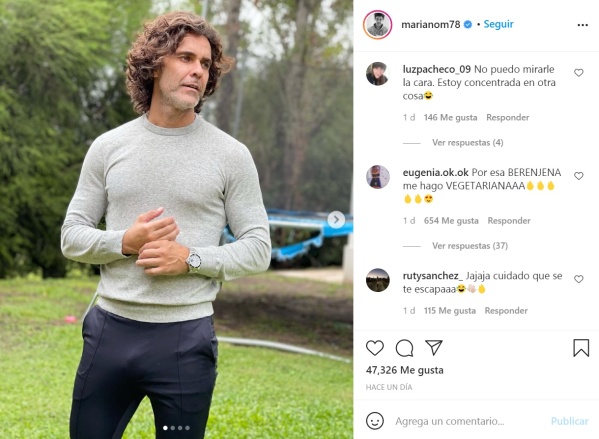Expand Ver respuestas (37)
The height and width of the screenshot is (439, 599).
click(x=470, y=246)
